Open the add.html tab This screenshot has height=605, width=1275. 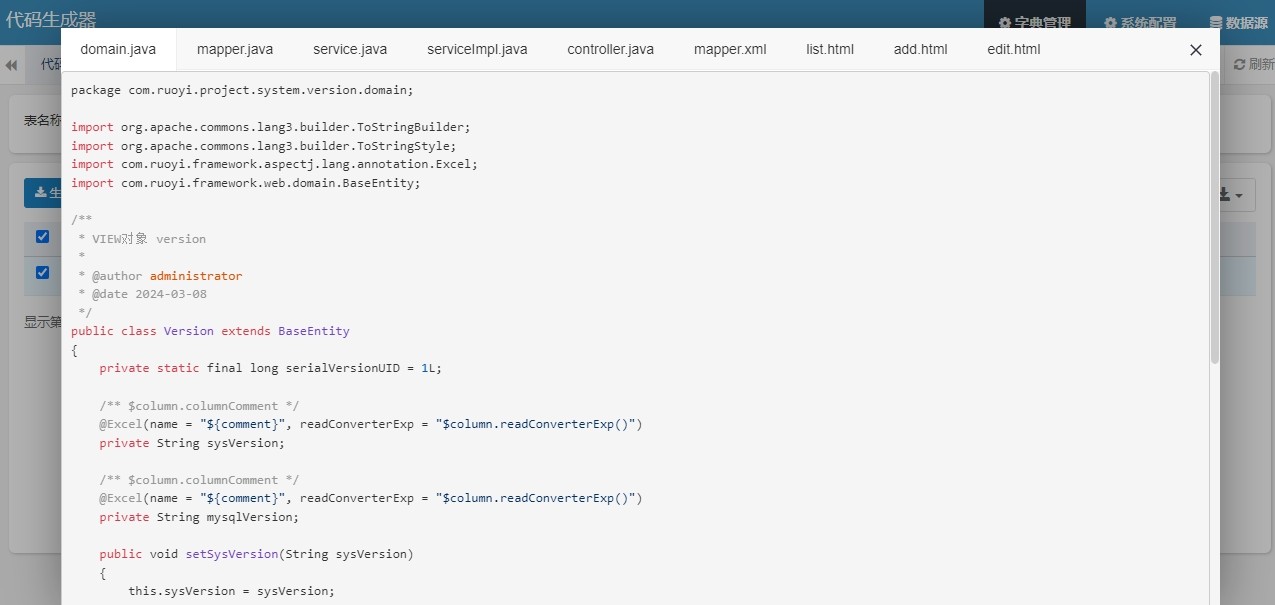920,49
